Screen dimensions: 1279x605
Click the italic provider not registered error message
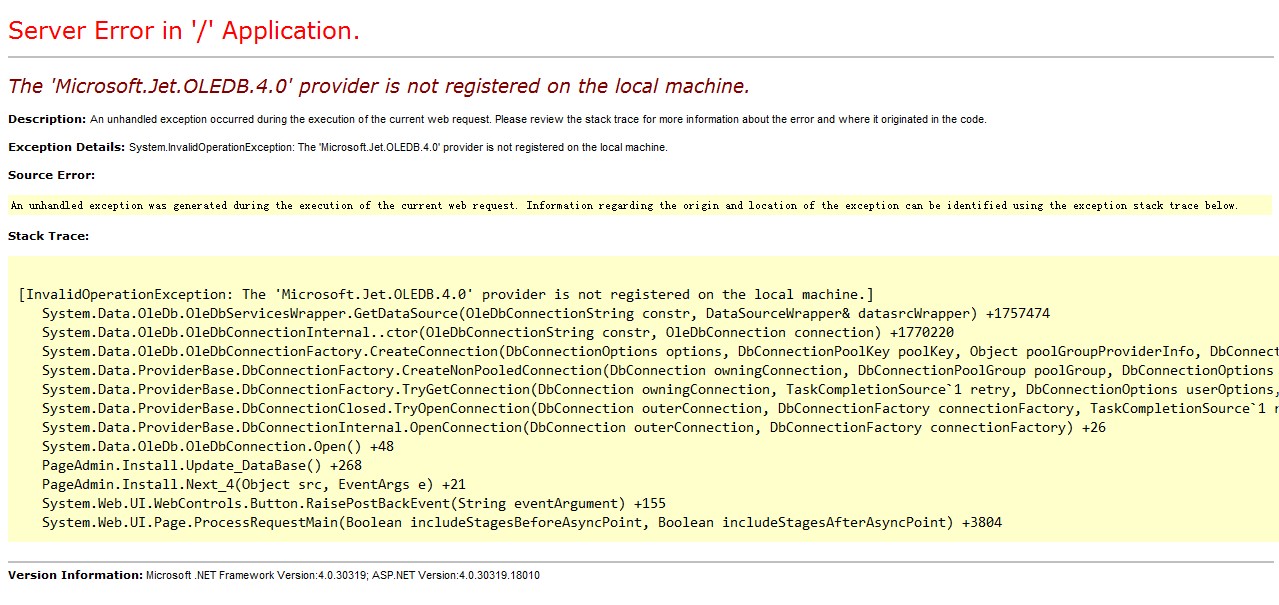[378, 86]
